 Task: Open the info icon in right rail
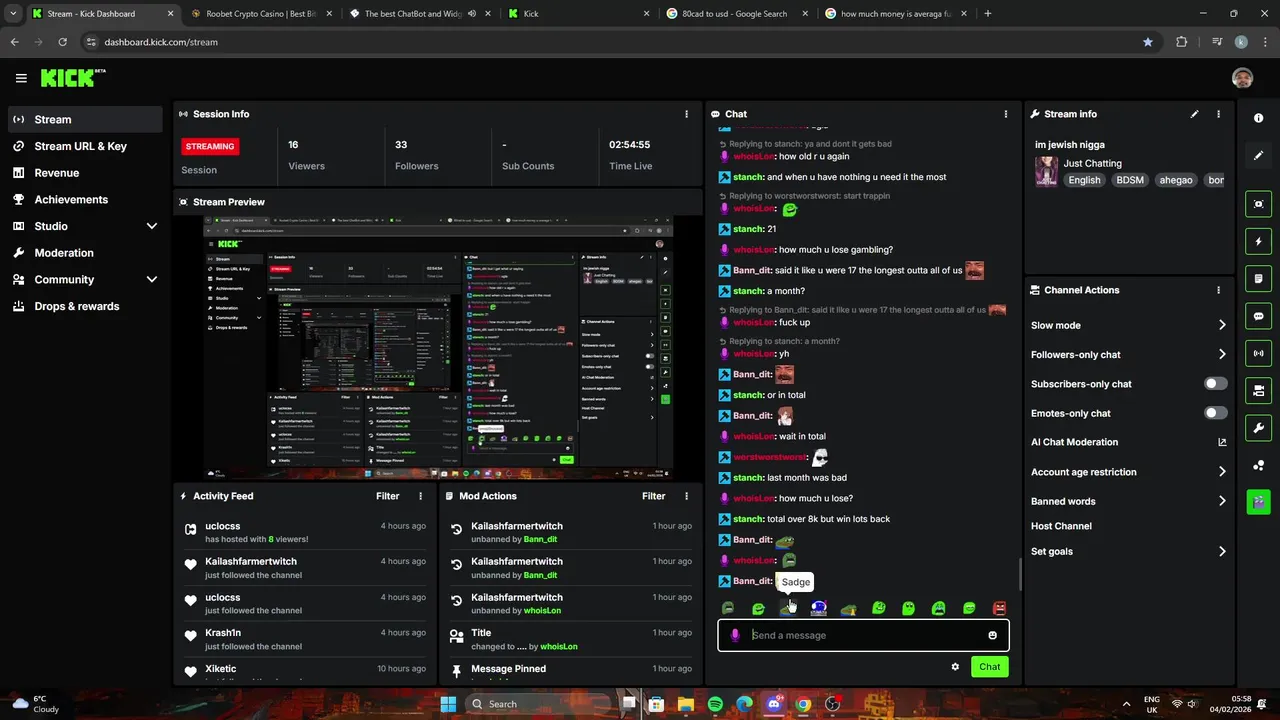coord(1258,118)
